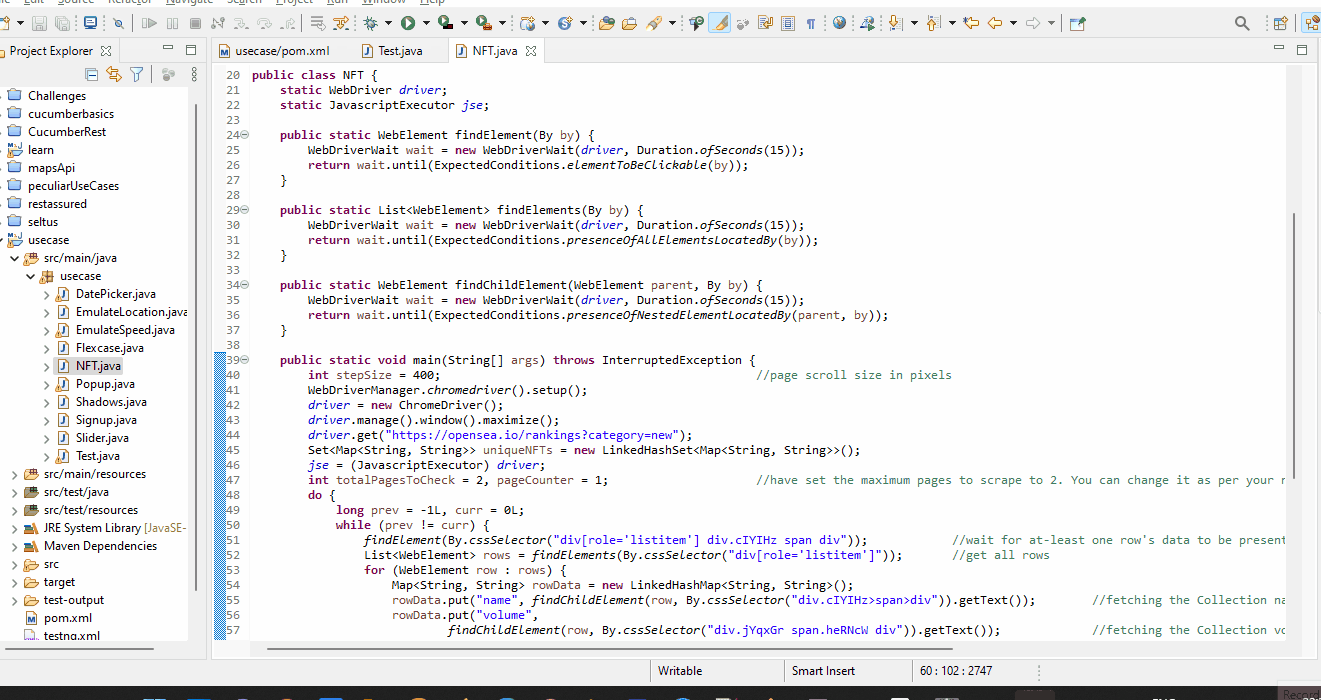Open the Run dropdown arrow

point(426,23)
